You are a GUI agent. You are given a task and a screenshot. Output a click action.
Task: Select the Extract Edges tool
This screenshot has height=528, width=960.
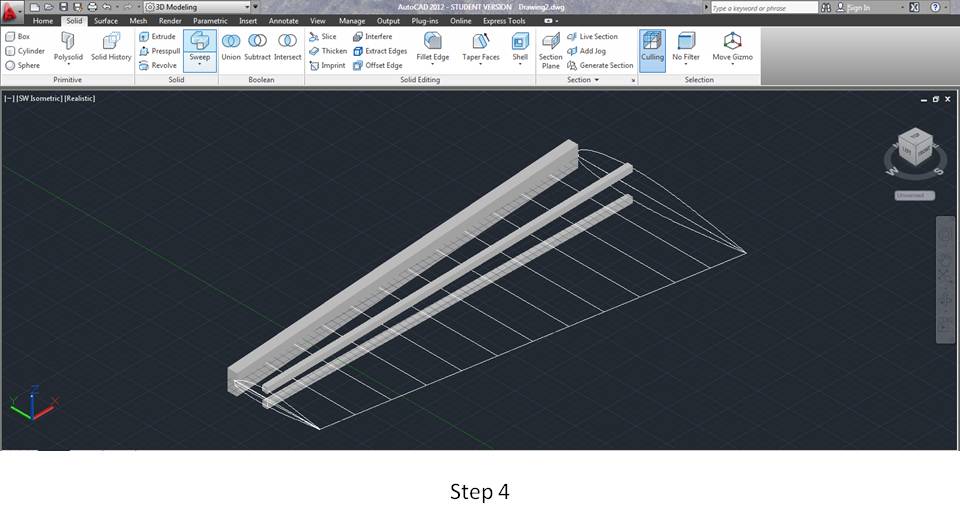[x=380, y=51]
